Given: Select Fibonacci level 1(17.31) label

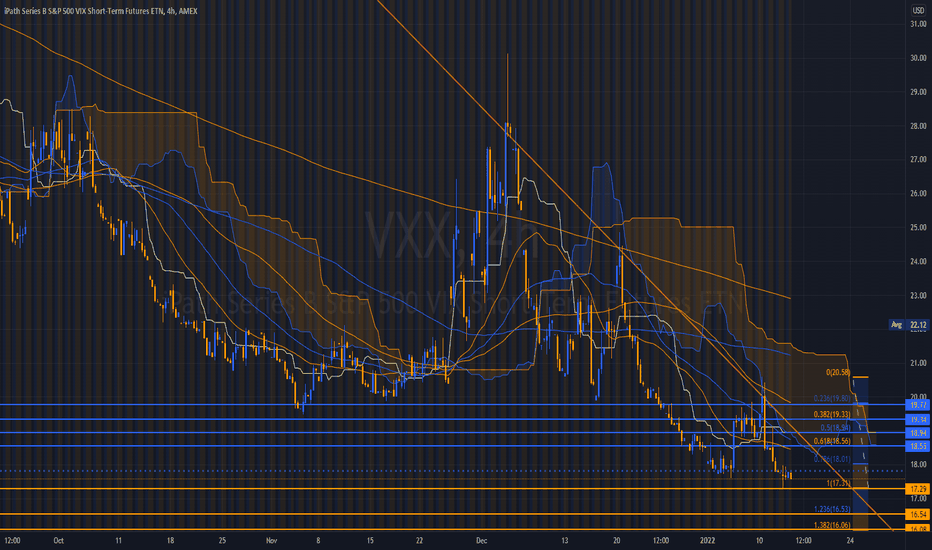Looking at the screenshot, I should point(838,483).
